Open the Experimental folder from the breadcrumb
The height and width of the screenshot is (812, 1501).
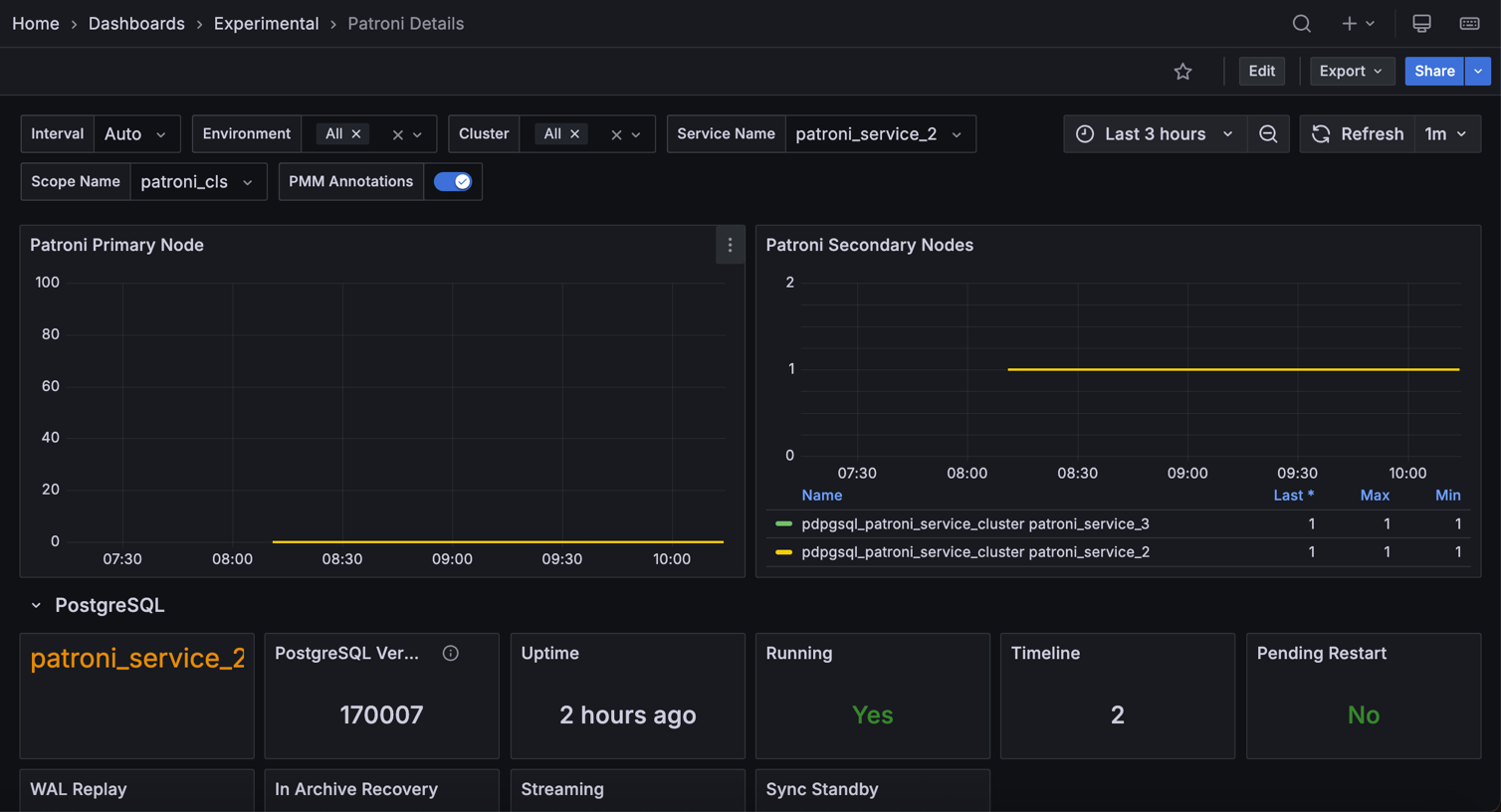266,23
